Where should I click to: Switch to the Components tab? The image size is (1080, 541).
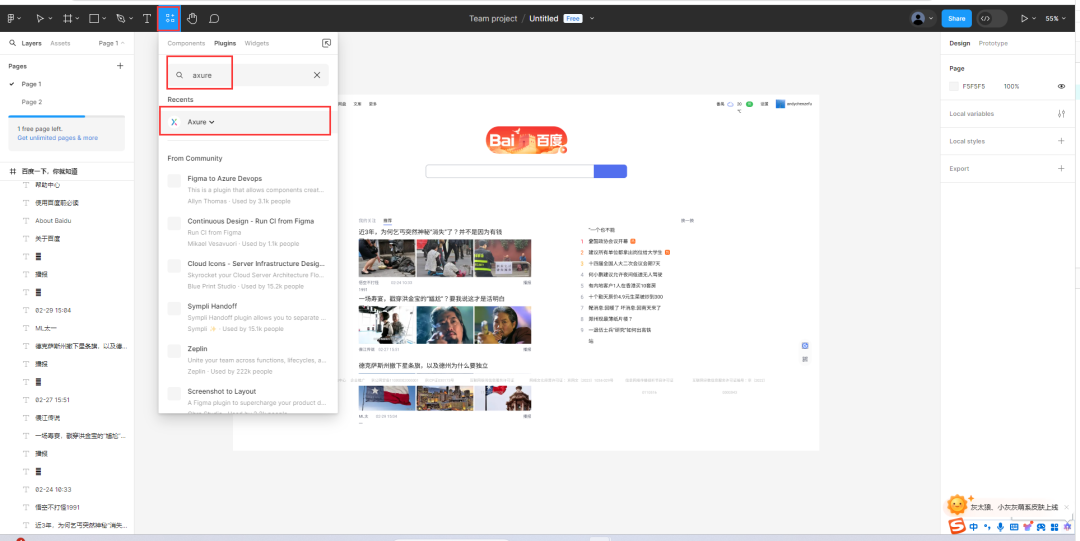(x=186, y=43)
